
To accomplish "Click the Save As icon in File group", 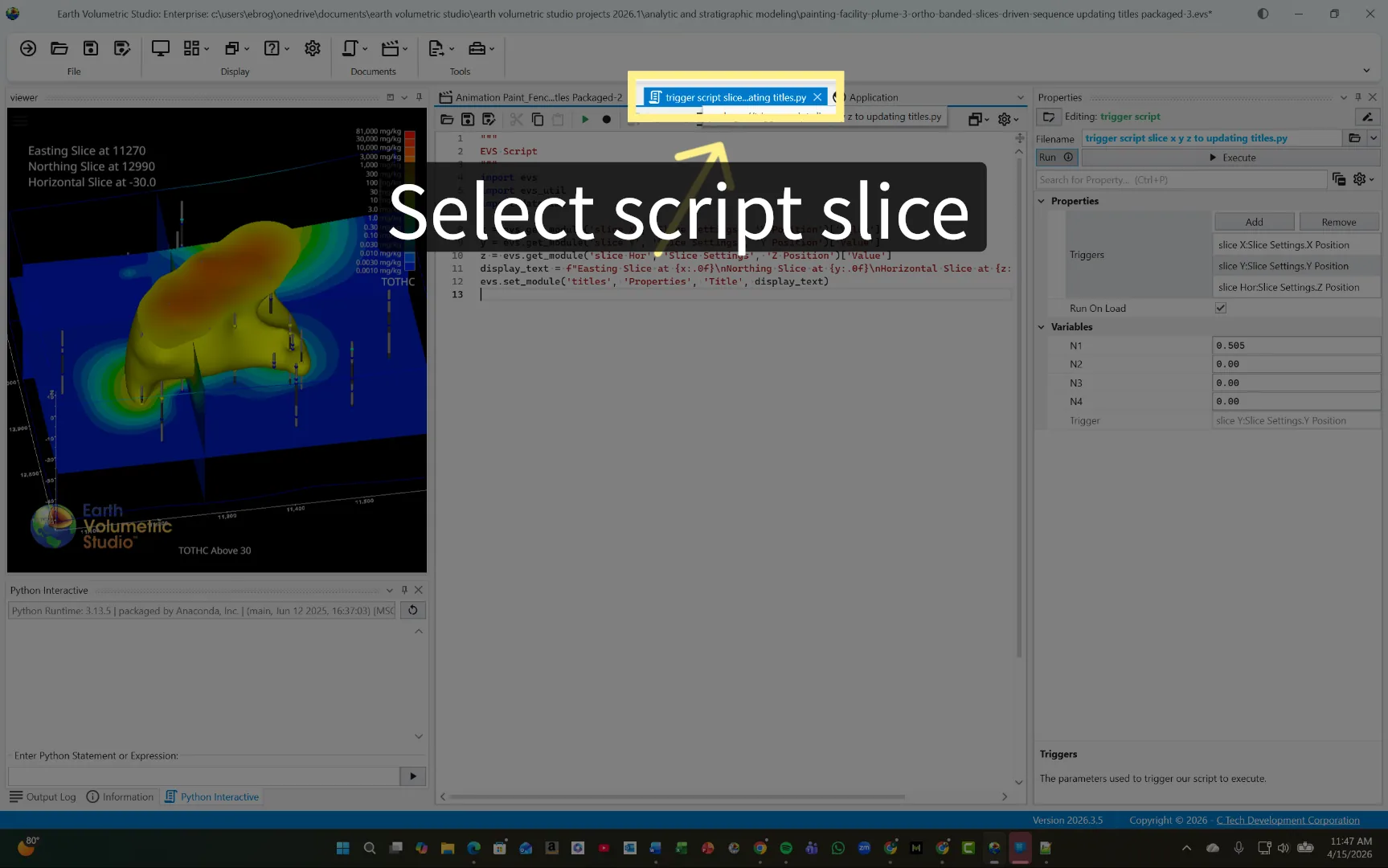I will pos(122,48).
